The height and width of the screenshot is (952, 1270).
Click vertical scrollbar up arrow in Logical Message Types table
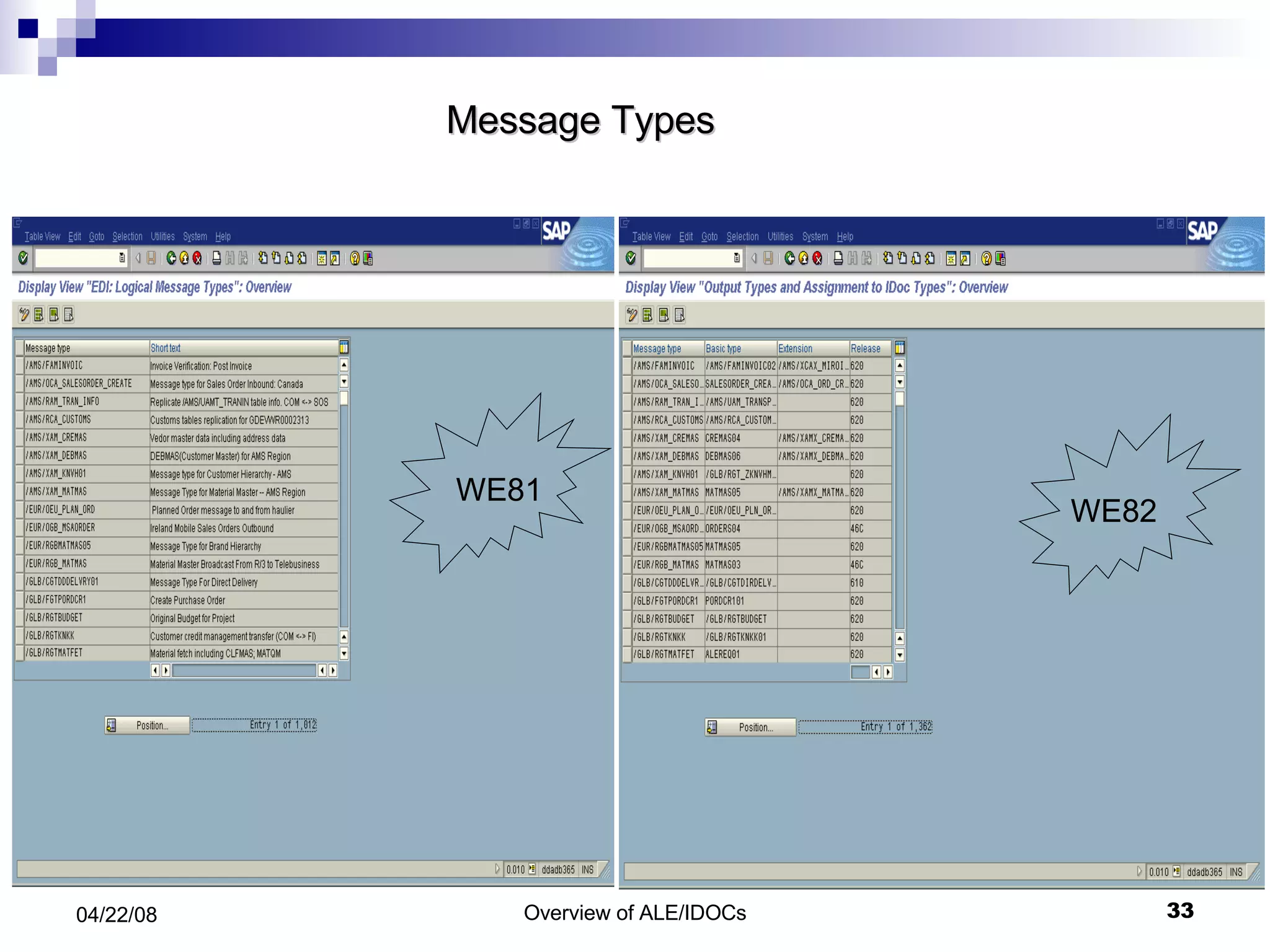click(344, 365)
